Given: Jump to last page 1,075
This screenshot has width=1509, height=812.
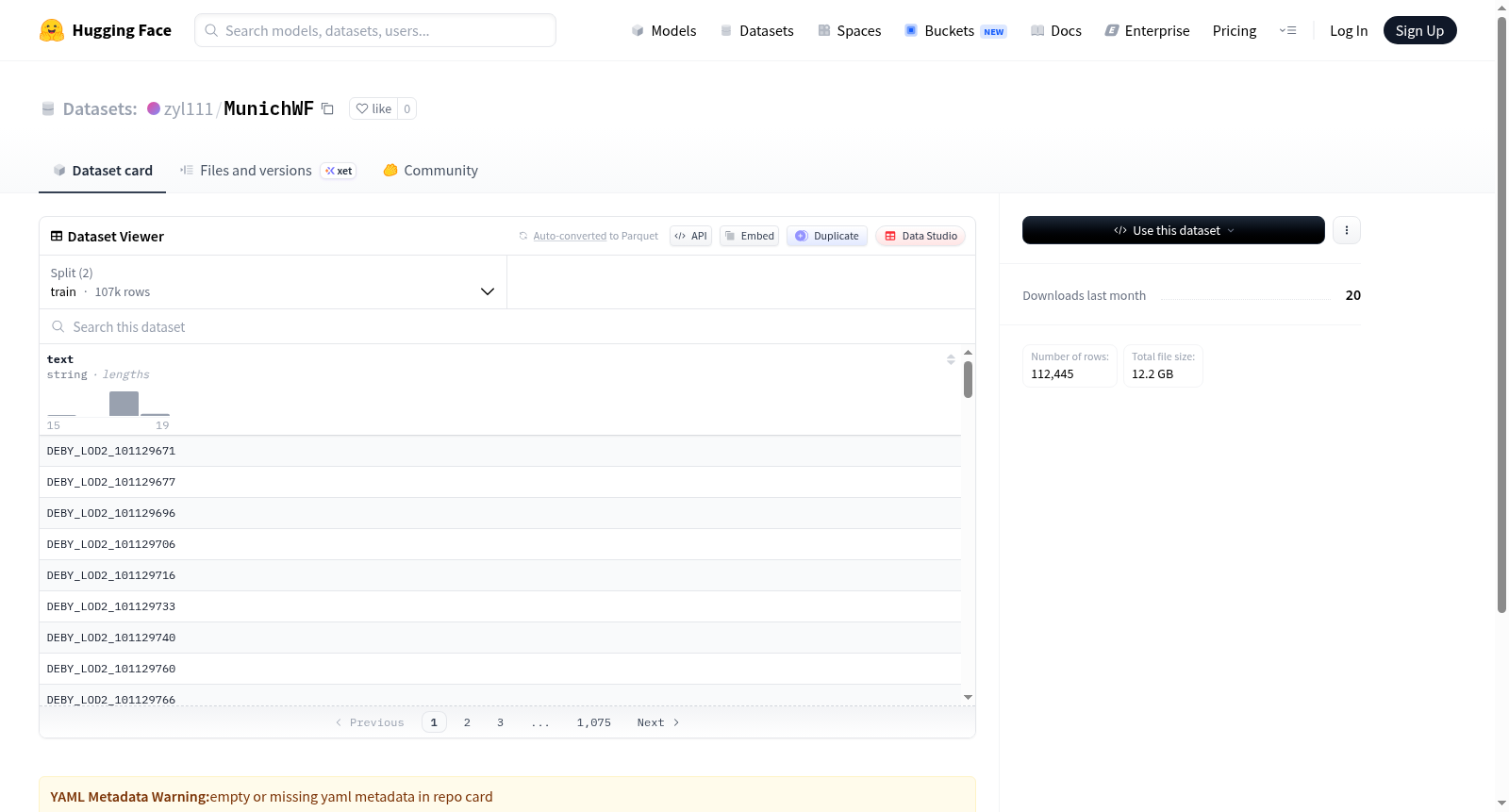Looking at the screenshot, I should 594,722.
